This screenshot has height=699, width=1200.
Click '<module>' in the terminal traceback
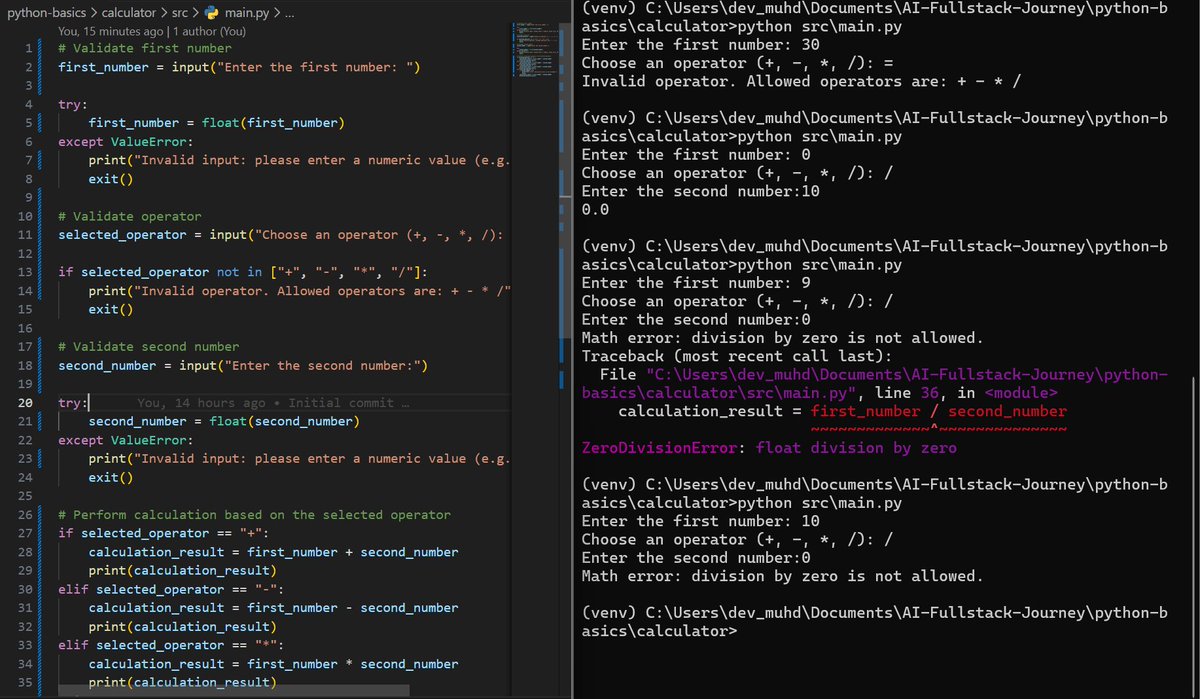click(x=1021, y=393)
